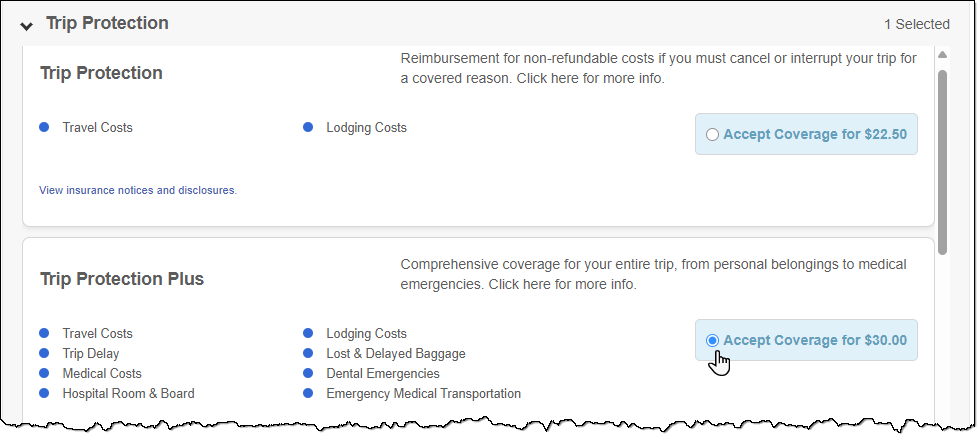Collapse the Trip Protection section chevron
Viewport: 979px width, 438px height.
26,26
